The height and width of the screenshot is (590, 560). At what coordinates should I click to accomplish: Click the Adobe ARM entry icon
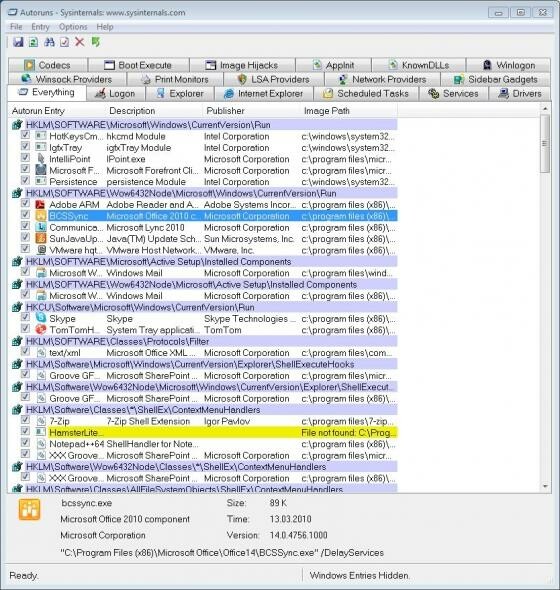[40, 205]
